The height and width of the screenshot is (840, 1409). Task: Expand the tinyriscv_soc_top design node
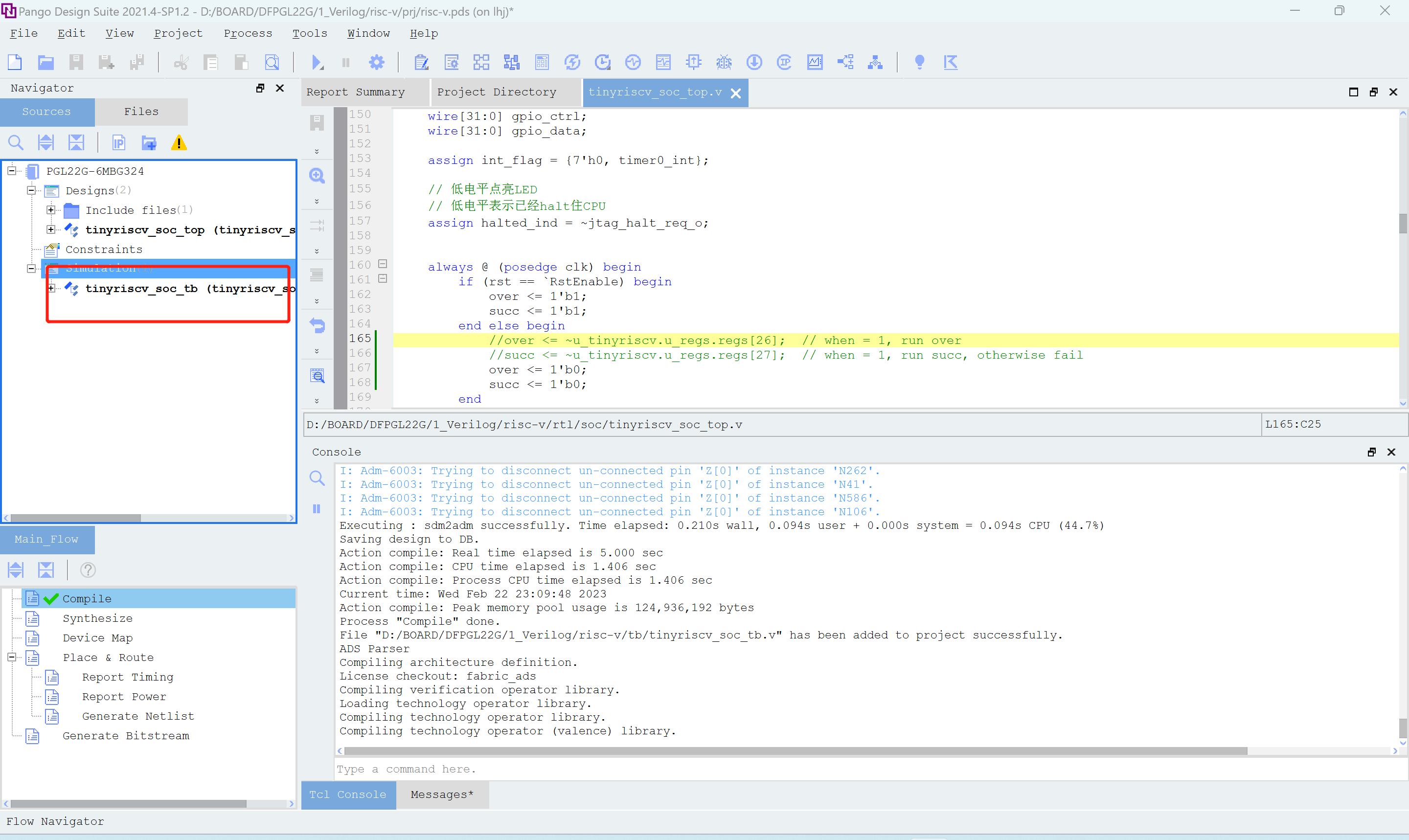pos(51,229)
